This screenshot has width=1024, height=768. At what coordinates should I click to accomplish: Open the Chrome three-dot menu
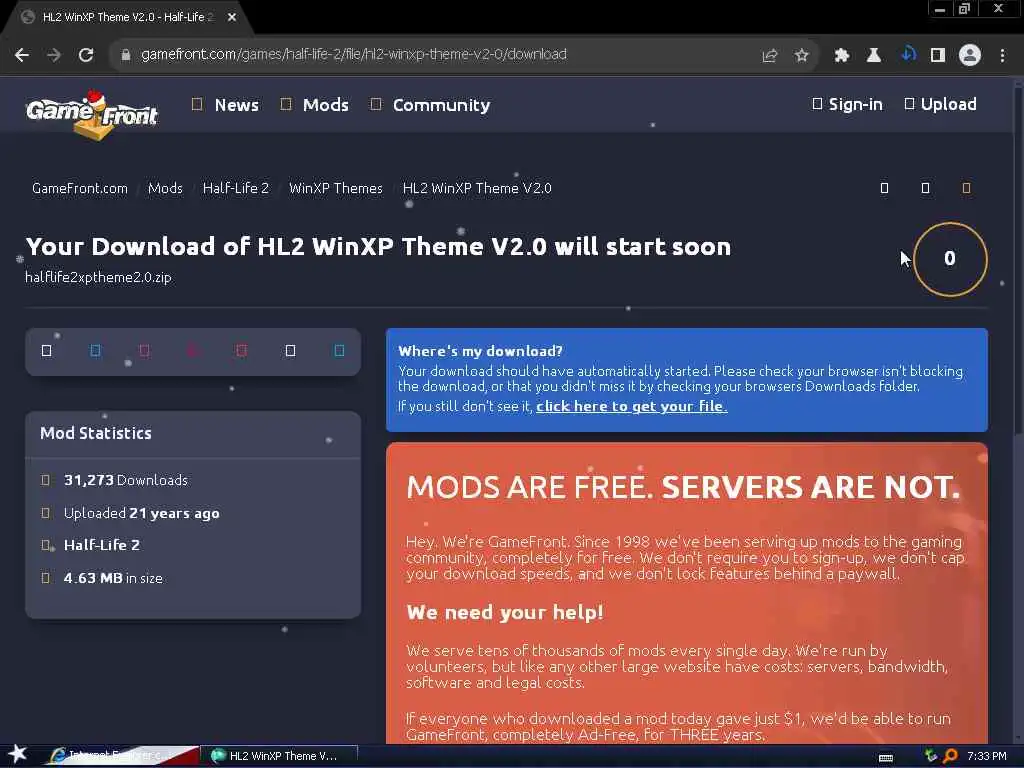pyautogui.click(x=1002, y=56)
